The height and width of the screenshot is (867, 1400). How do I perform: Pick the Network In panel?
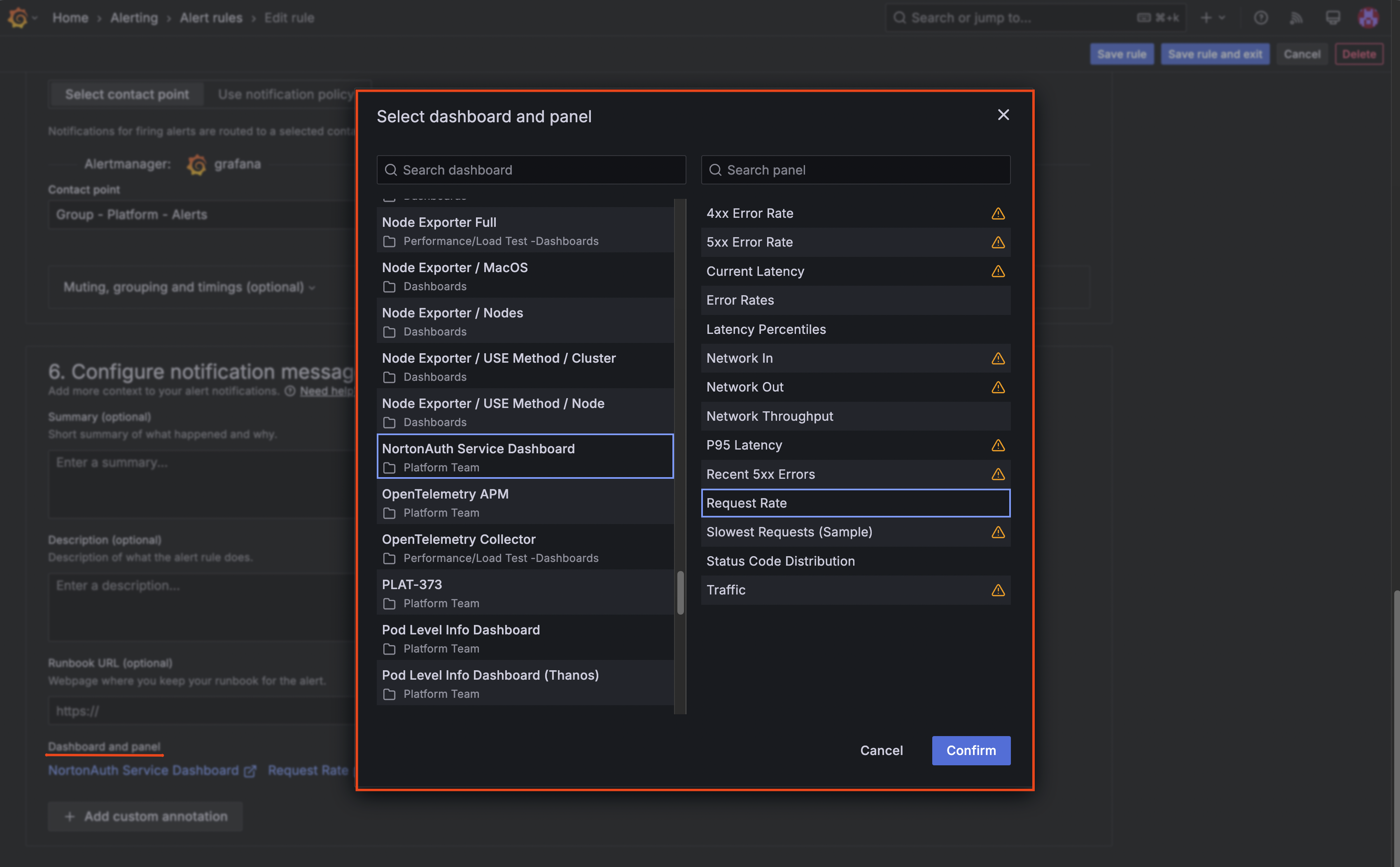(856, 358)
